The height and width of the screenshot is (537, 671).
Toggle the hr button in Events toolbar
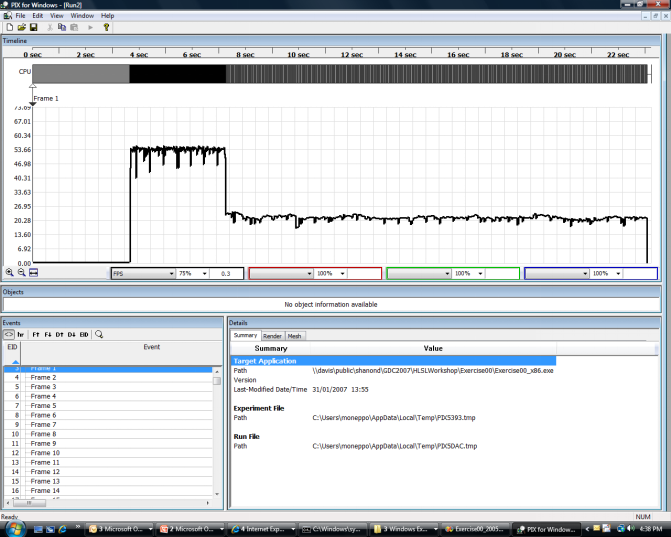click(x=21, y=334)
